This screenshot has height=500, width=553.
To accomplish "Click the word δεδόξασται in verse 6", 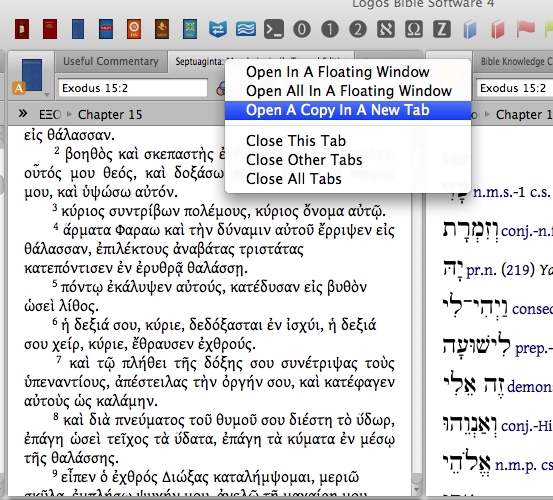I will [x=226, y=325].
